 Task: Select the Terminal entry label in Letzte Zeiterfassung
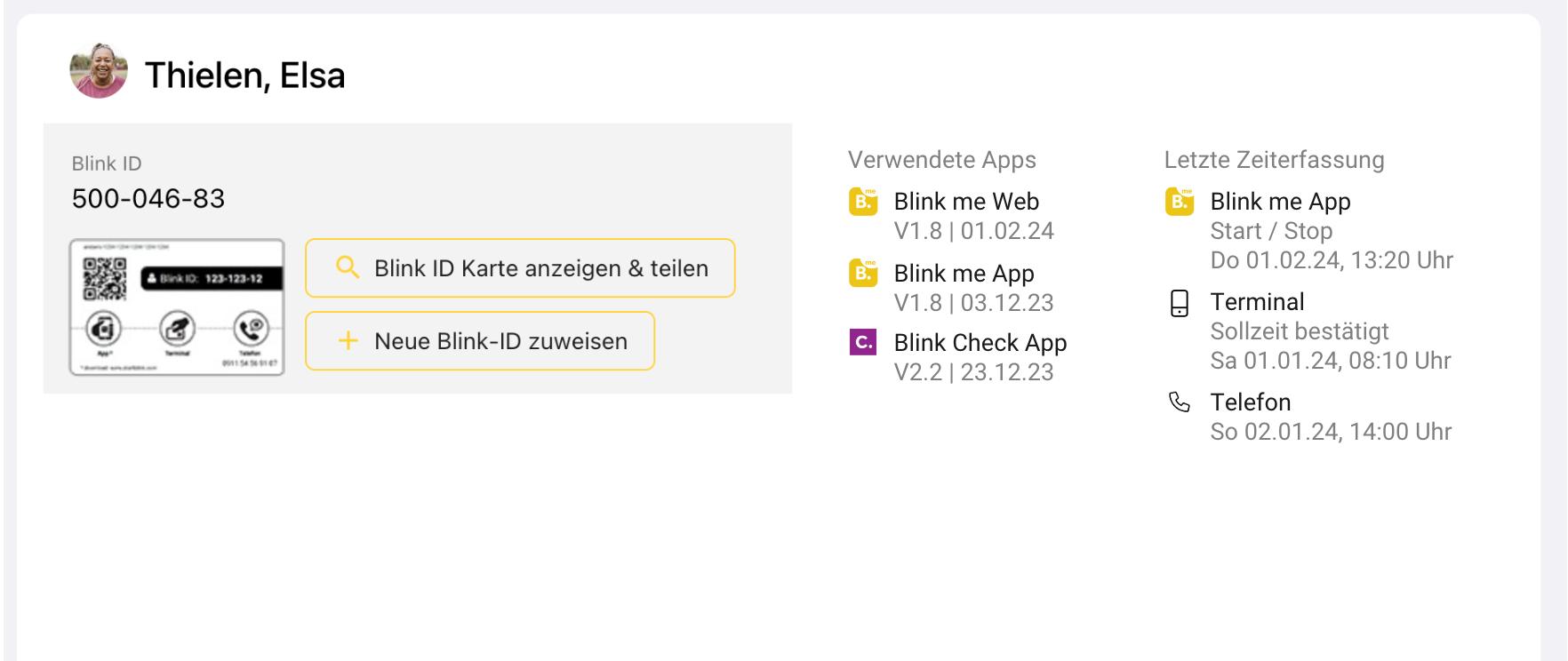[1257, 302]
